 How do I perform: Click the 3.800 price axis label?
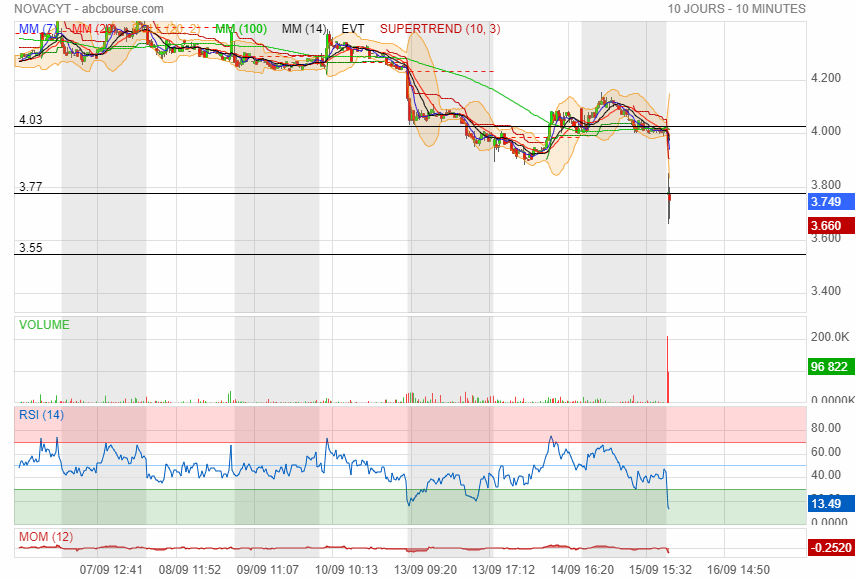point(826,185)
